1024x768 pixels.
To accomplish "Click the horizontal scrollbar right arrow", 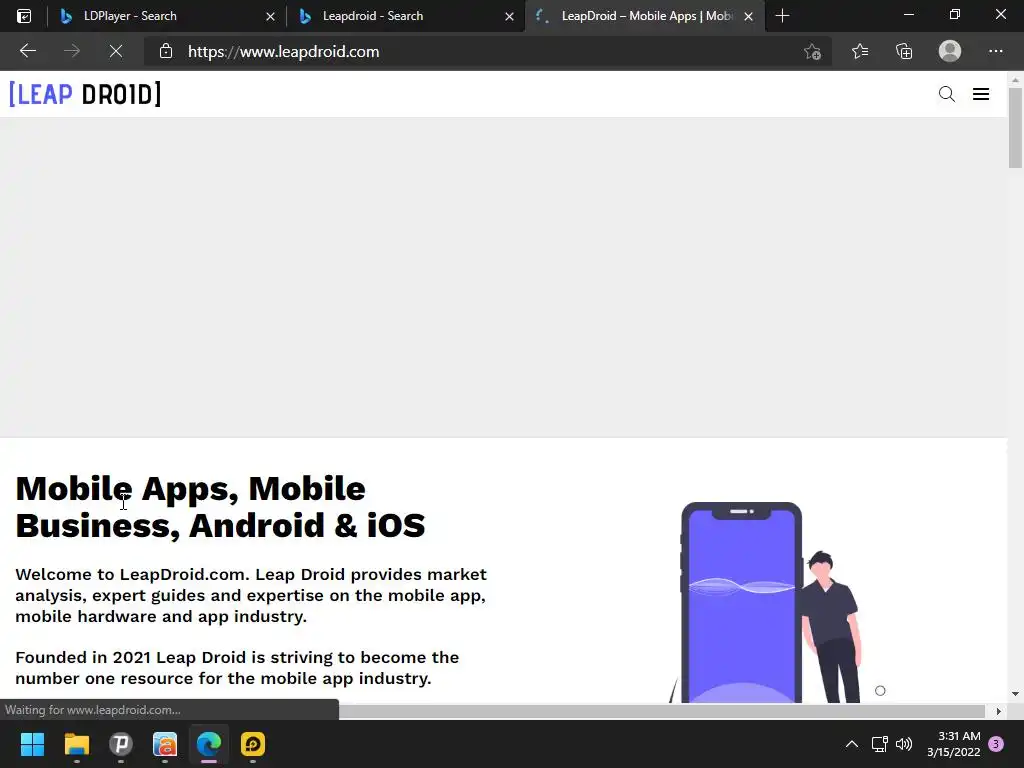I will click(998, 711).
